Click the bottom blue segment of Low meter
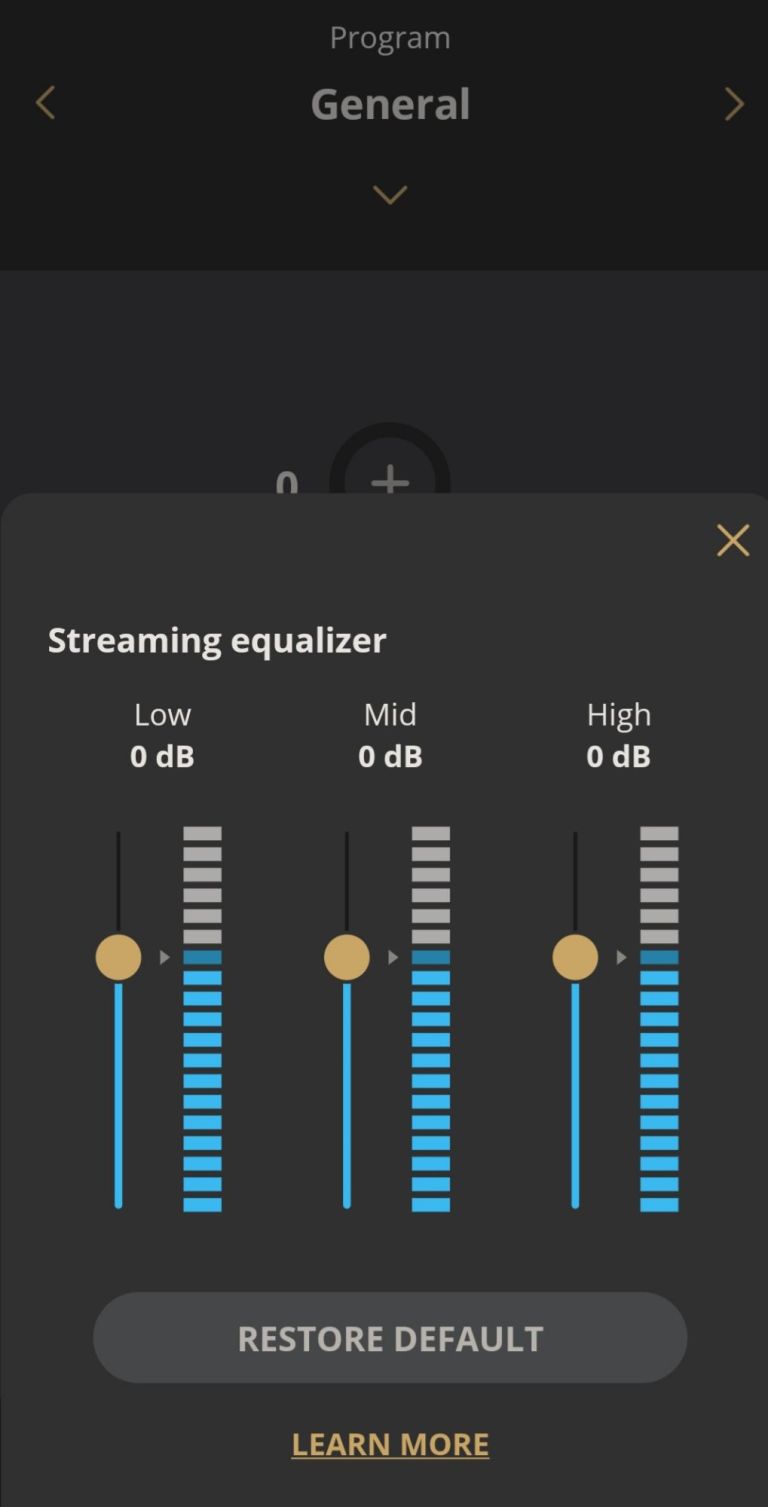768x1507 pixels. (202, 1204)
